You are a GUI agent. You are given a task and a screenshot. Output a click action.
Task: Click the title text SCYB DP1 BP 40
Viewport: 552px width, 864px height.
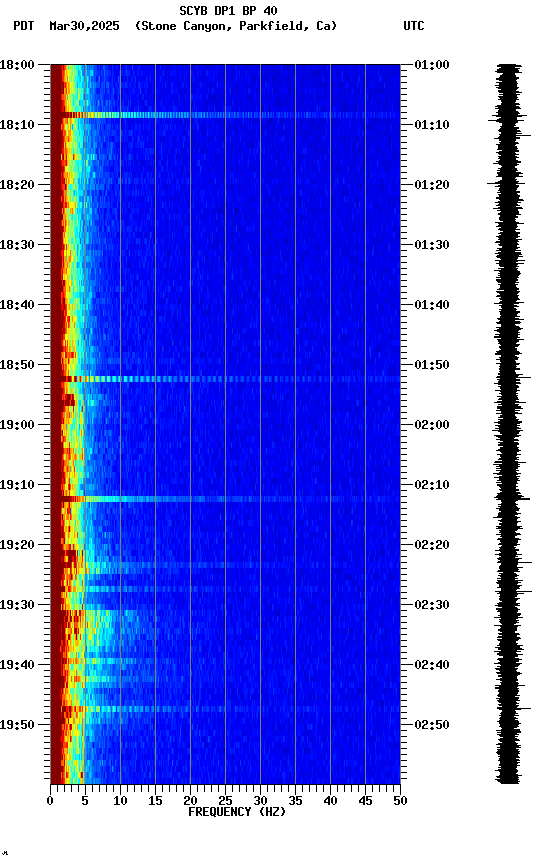228,11
